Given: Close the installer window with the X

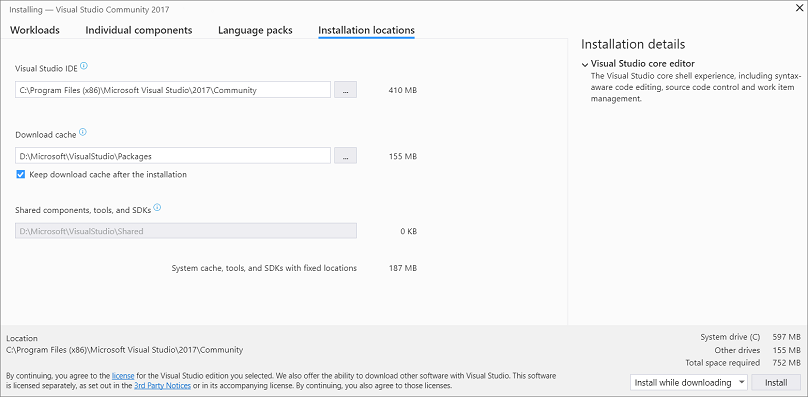Looking at the screenshot, I should [800, 8].
